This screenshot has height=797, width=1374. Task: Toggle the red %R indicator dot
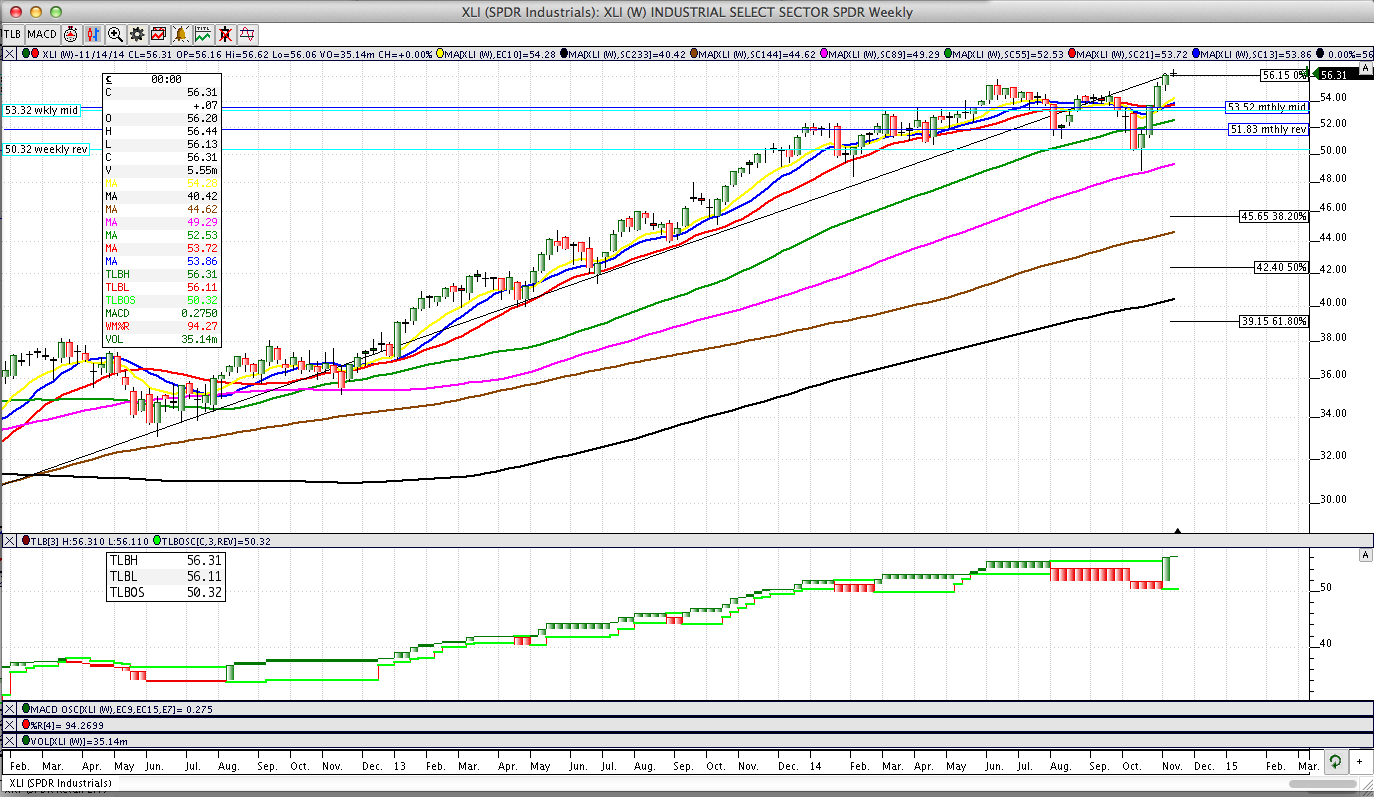[24, 725]
